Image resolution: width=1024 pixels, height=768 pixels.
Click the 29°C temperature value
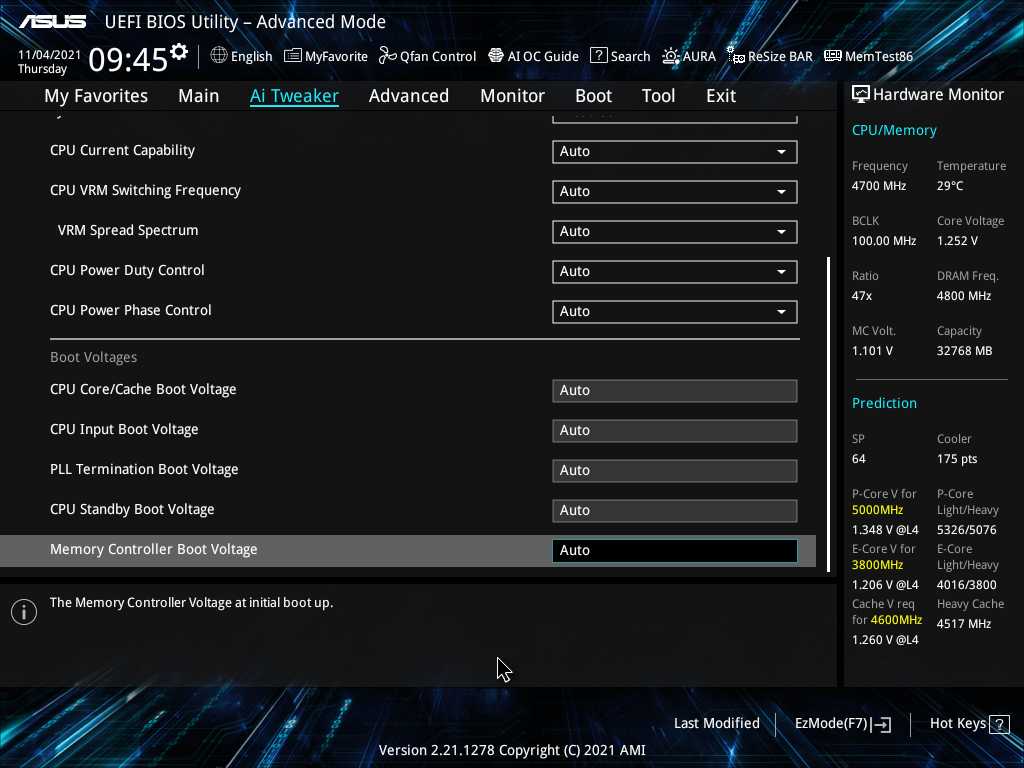click(950, 185)
